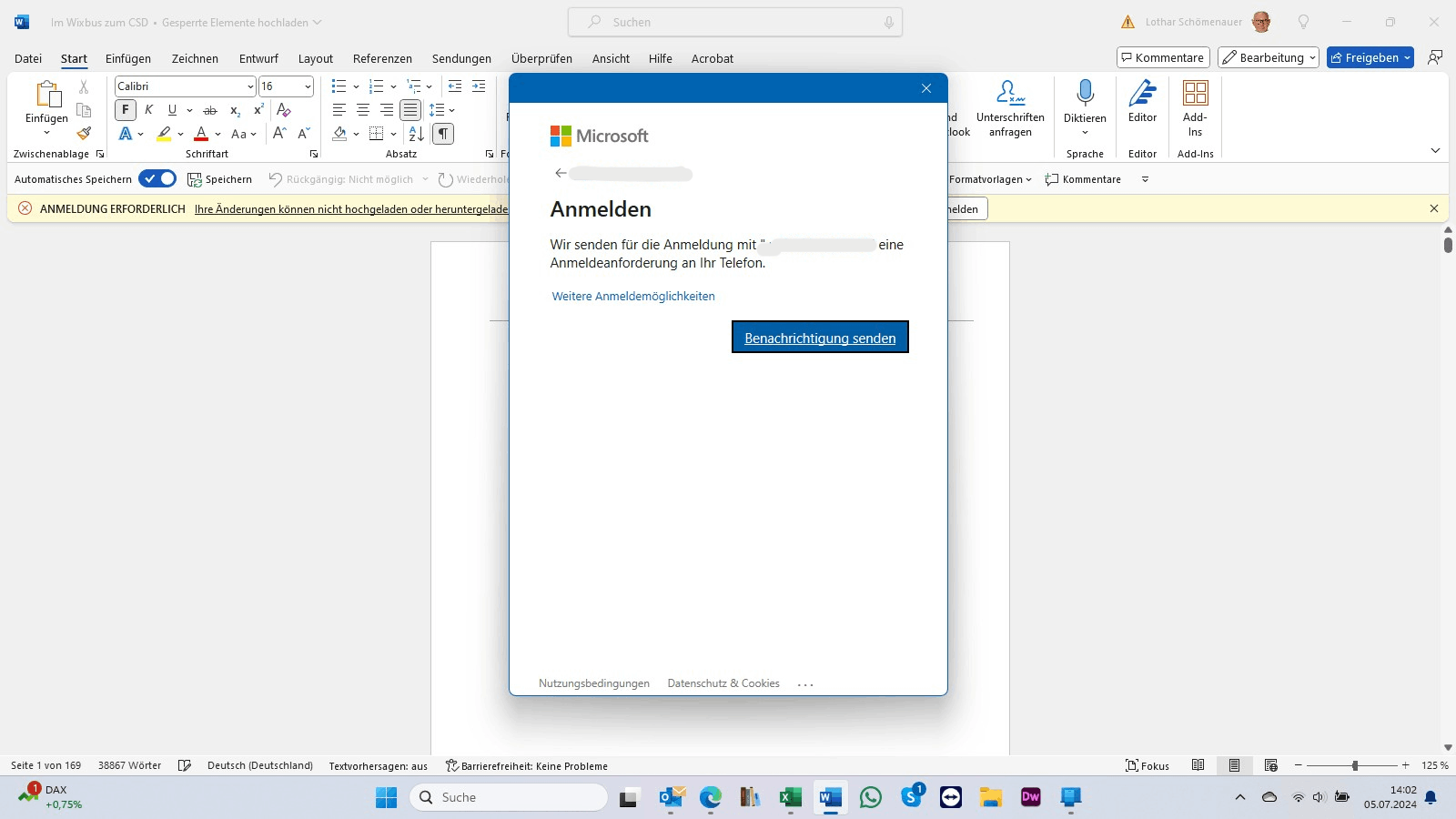Switch to read mode view in status bar
Viewport: 1456px width, 819px height.
1198,765
